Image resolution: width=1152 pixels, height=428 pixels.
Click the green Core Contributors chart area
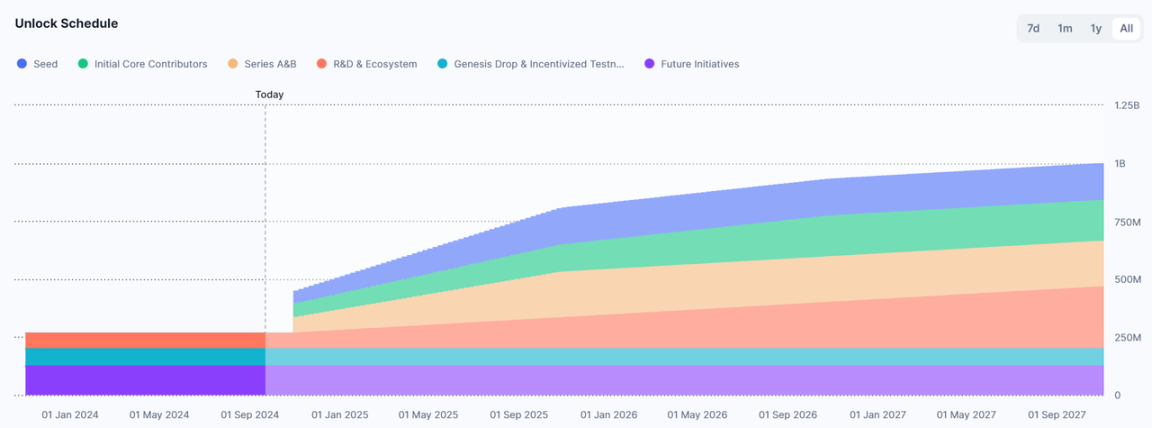(800, 238)
